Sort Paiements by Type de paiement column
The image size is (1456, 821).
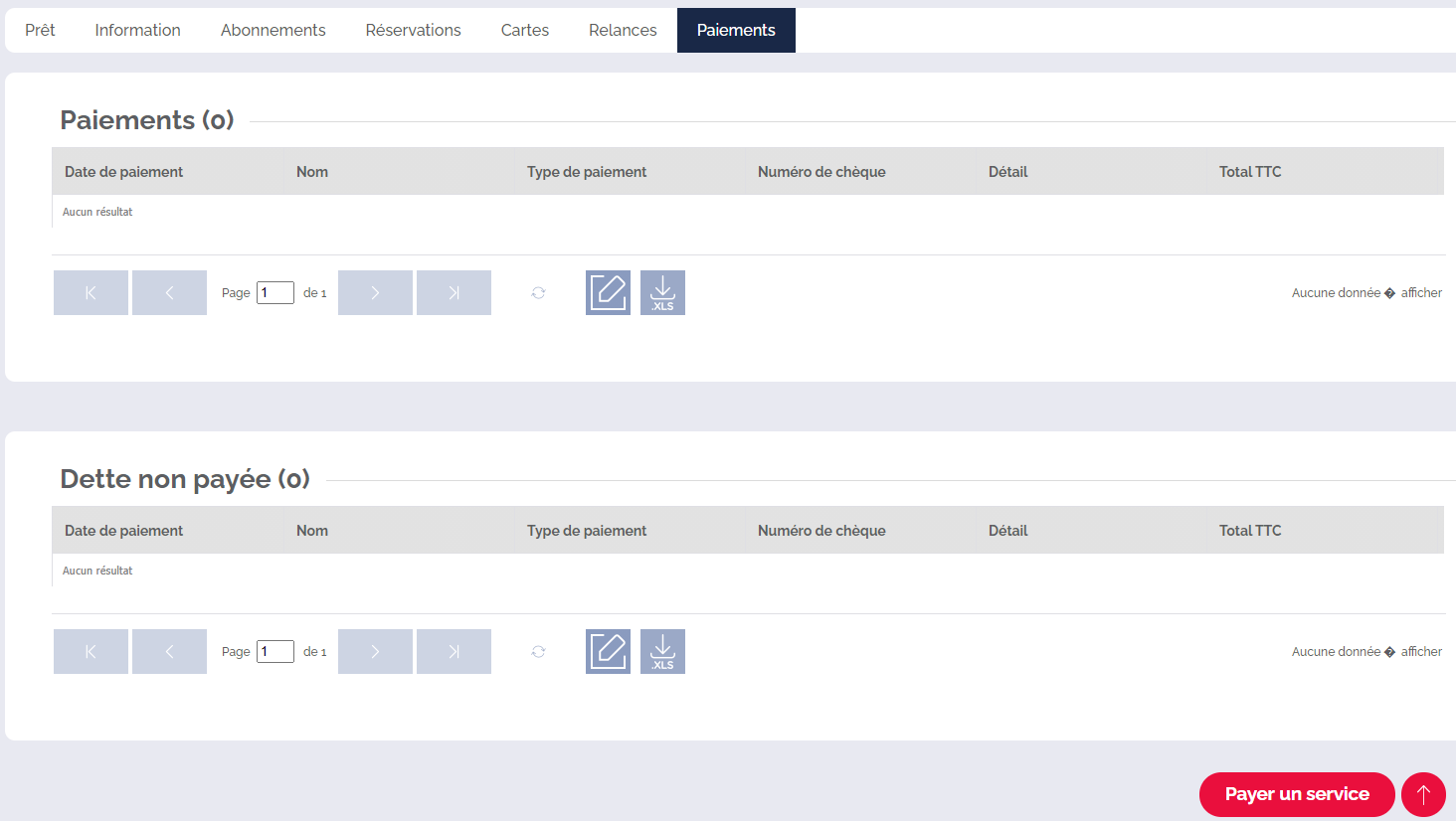point(587,172)
